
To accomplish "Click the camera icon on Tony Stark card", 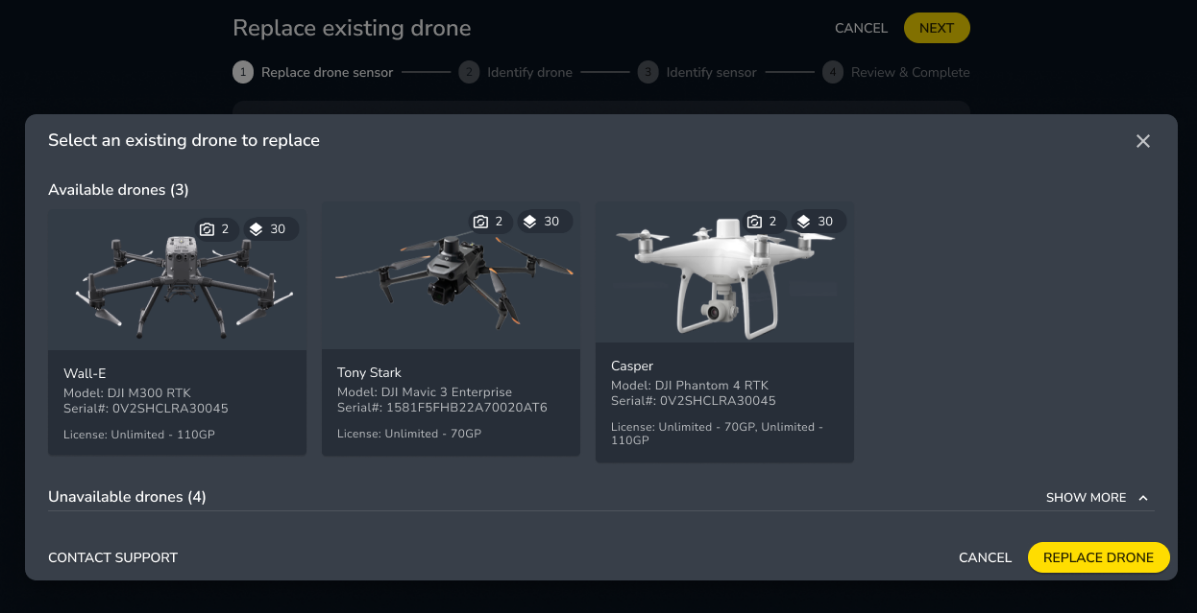I will coord(479,221).
